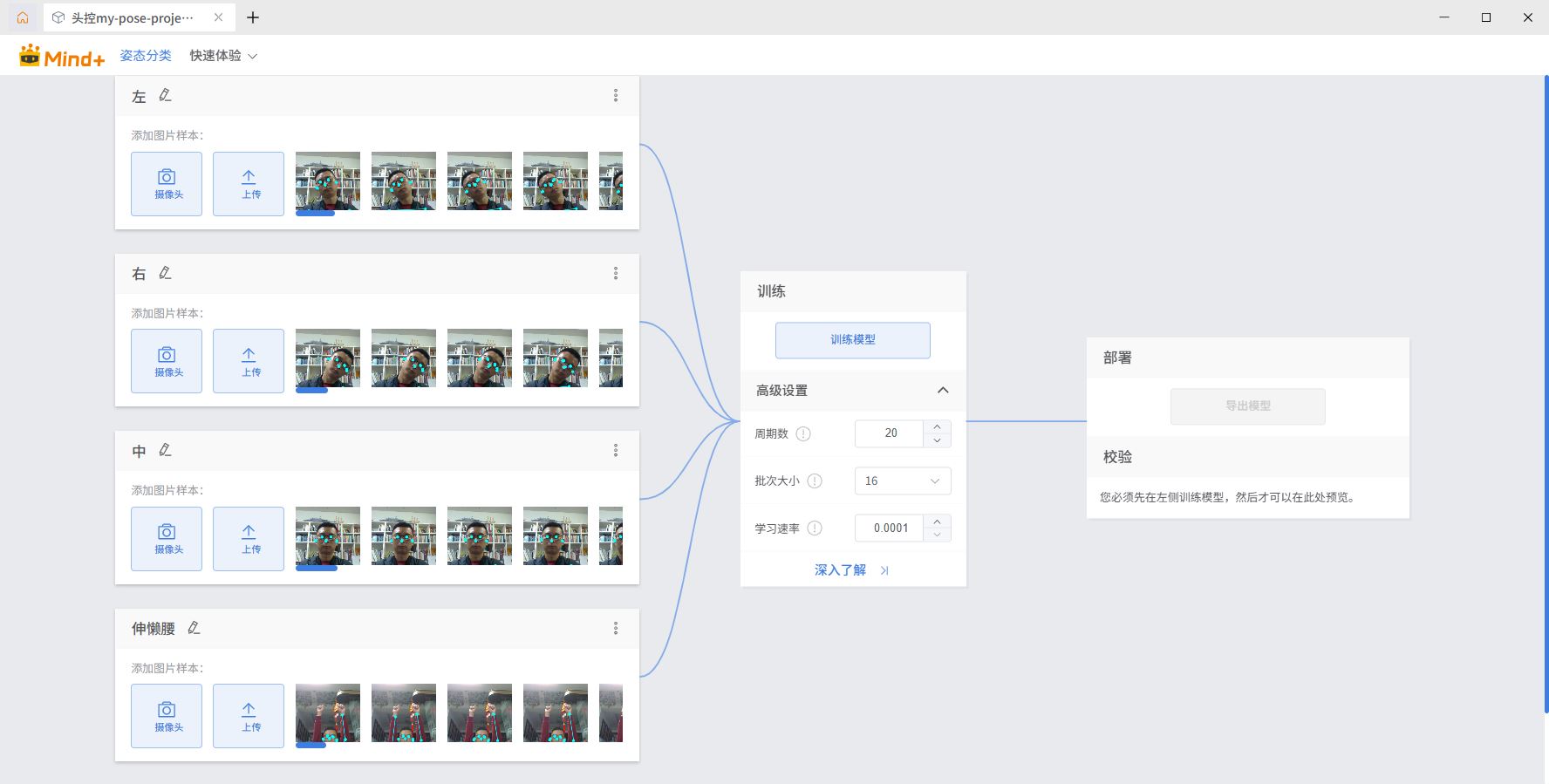
Task: Click the 校验 section header text
Action: pyautogui.click(x=1117, y=457)
